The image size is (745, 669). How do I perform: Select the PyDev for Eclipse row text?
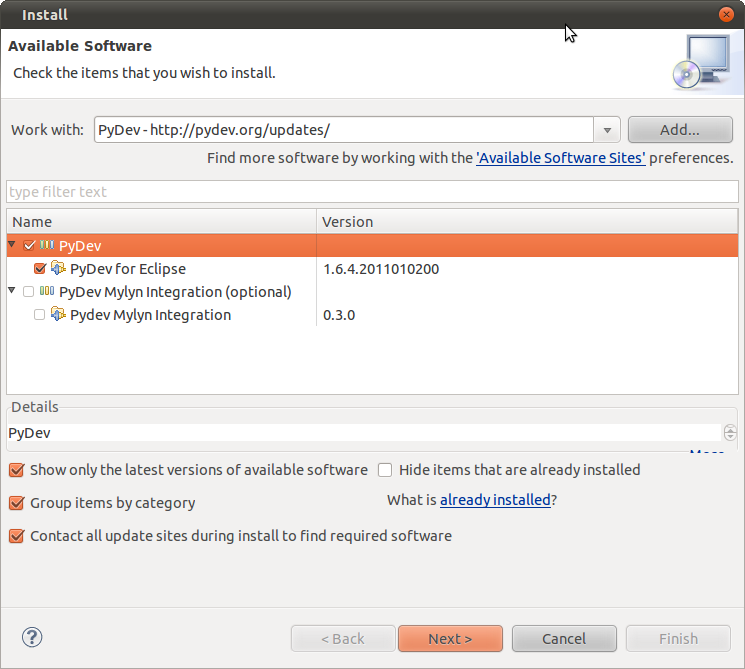pyautogui.click(x=128, y=269)
